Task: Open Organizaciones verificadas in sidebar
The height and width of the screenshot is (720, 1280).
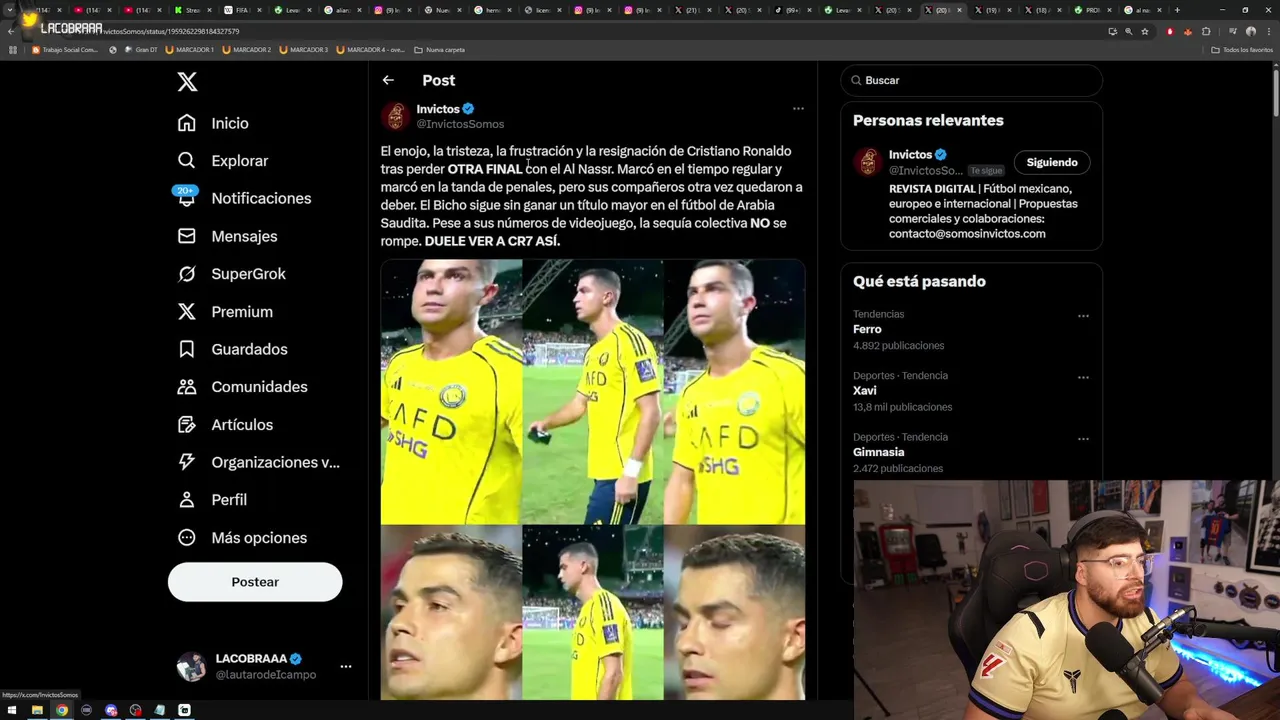Action: (x=258, y=462)
